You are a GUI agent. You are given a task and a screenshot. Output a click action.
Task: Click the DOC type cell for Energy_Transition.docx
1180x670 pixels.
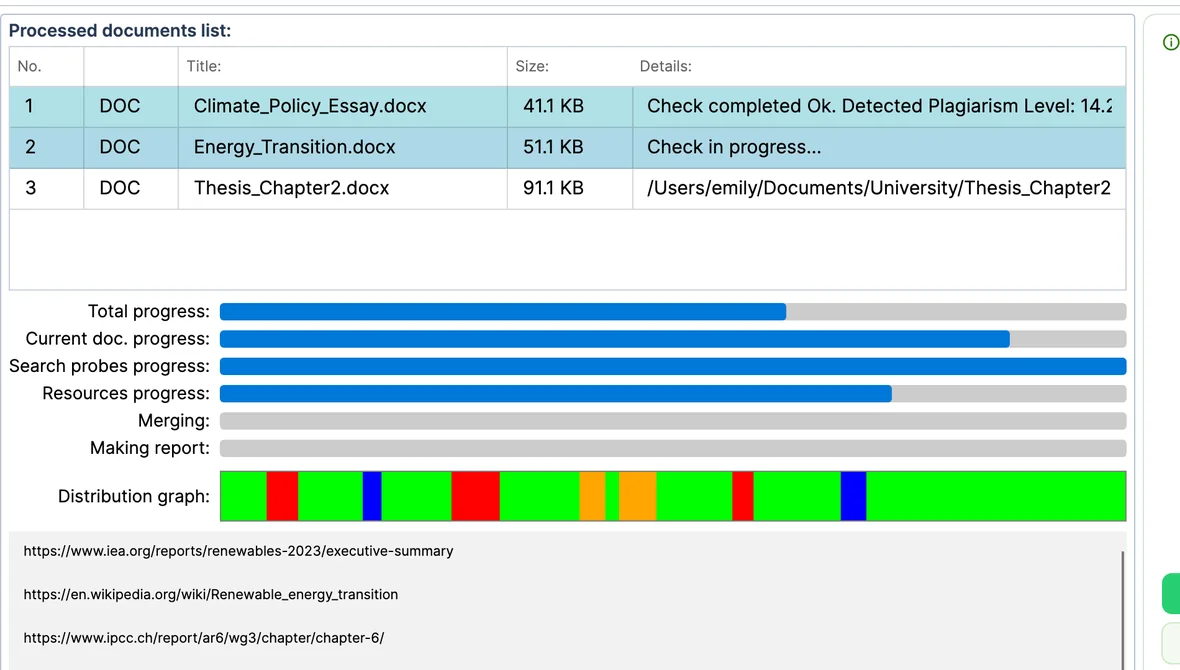pyautogui.click(x=131, y=147)
